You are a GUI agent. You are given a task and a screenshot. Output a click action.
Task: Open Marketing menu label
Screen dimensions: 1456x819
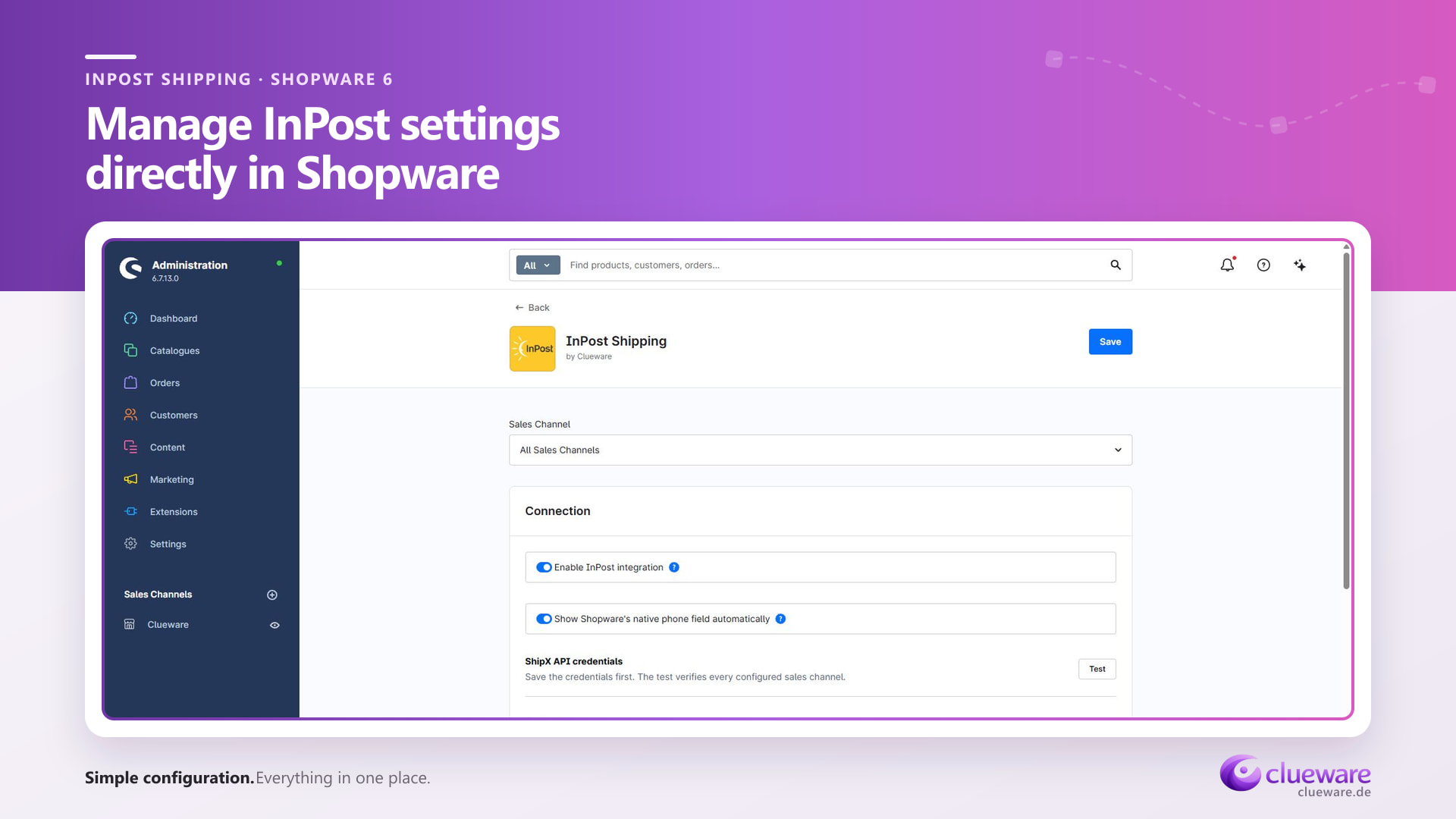172,479
